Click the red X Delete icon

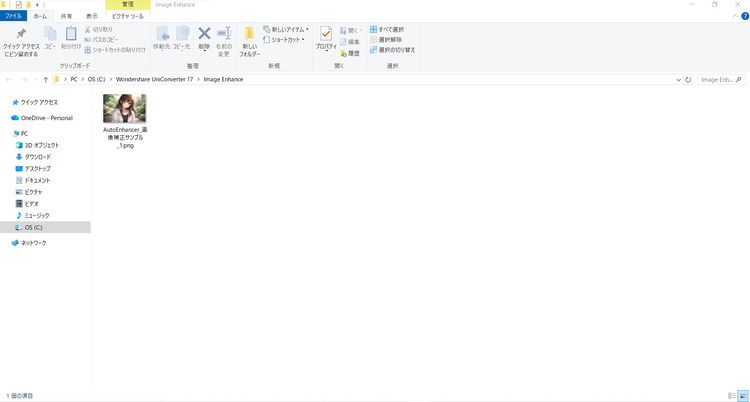[x=204, y=33]
